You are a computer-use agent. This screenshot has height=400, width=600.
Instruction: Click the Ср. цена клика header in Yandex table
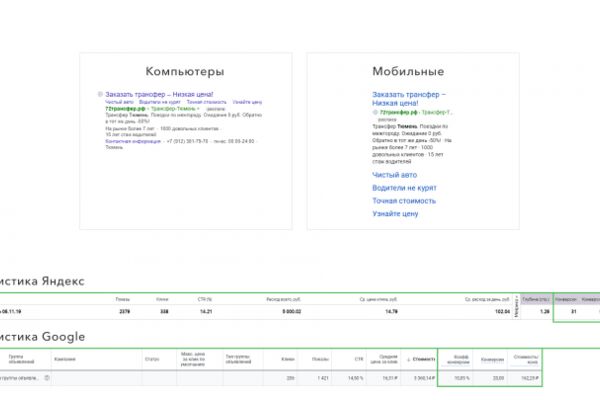(x=378, y=299)
